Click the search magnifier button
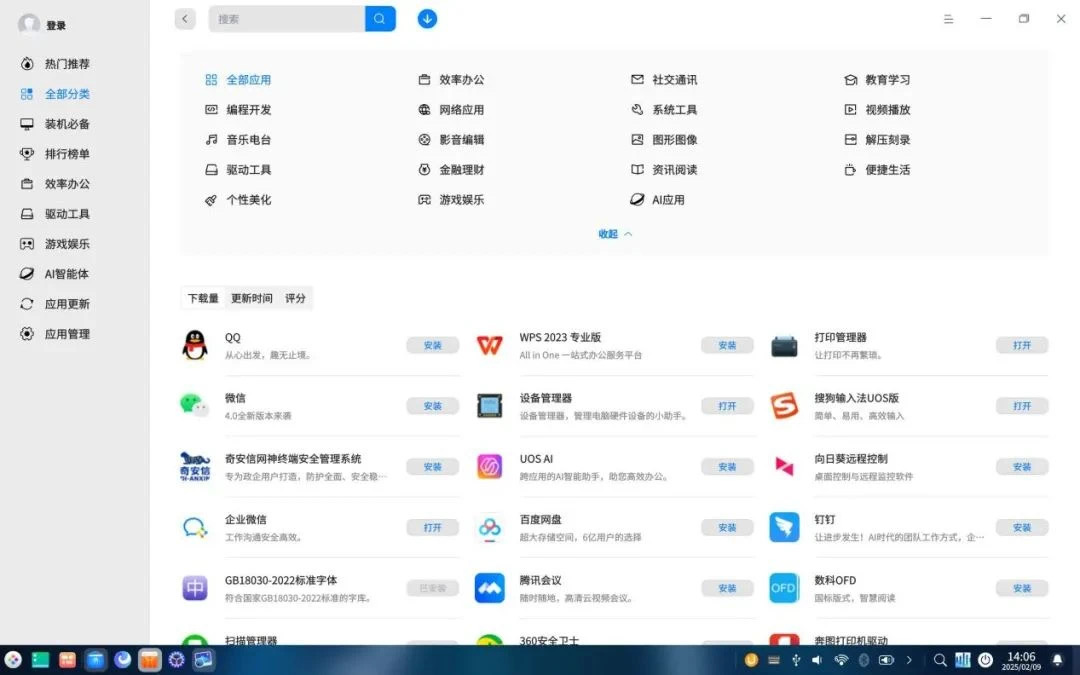 [x=380, y=19]
